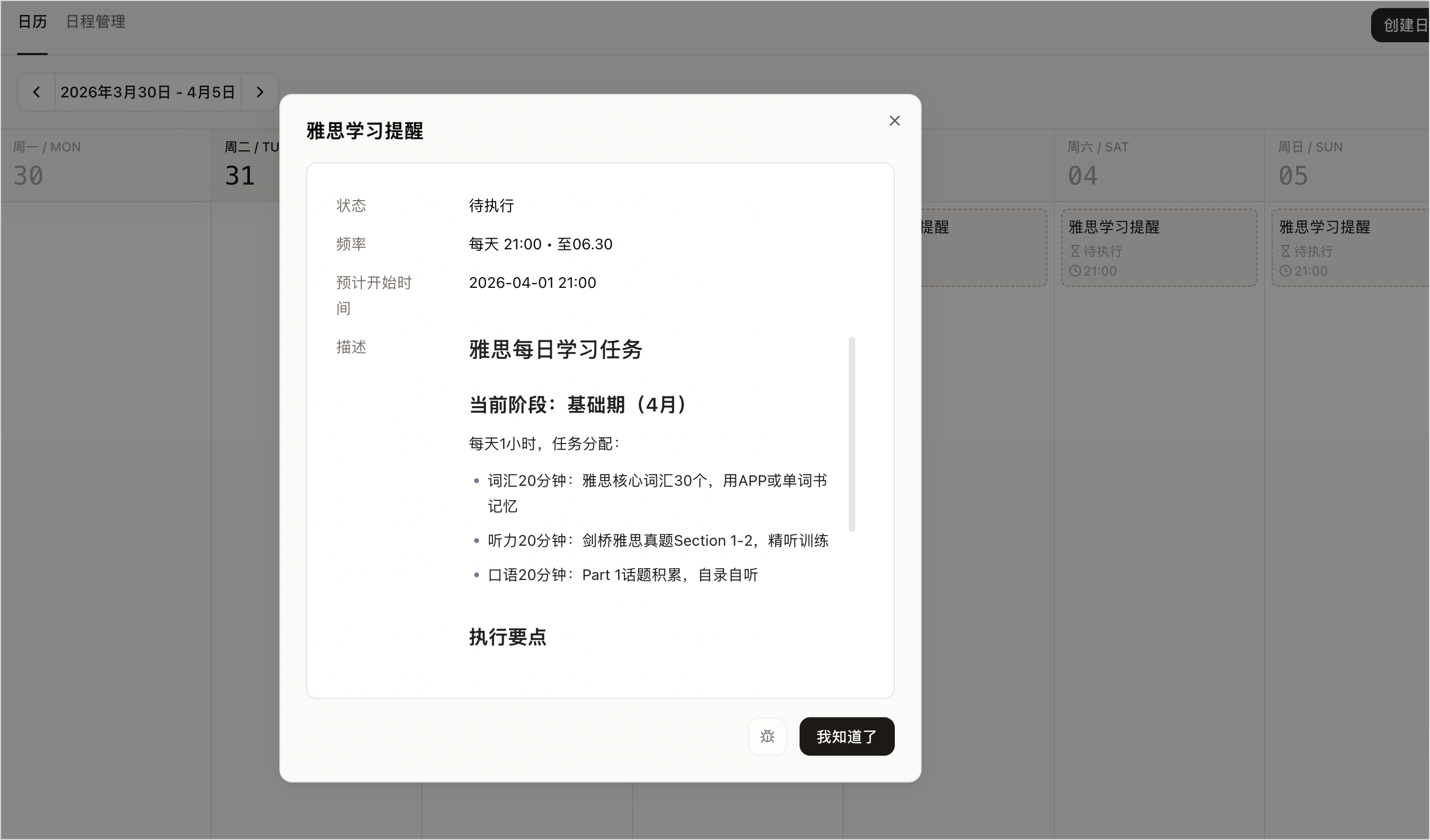Go to previous week with left chevron
Viewport: 1430px width, 840px height.
tap(36, 92)
